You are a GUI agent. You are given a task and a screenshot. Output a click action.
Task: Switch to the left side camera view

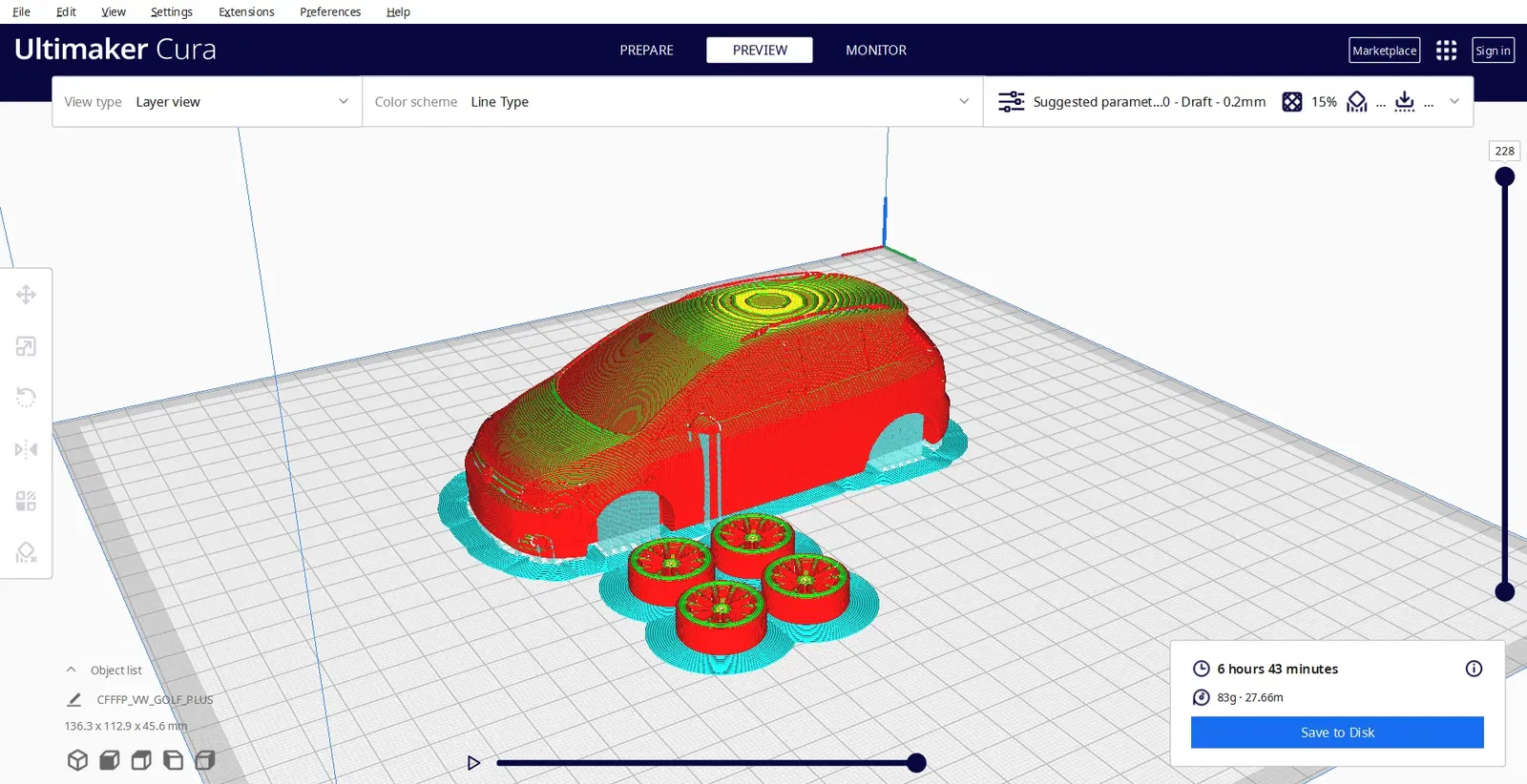pos(173,760)
